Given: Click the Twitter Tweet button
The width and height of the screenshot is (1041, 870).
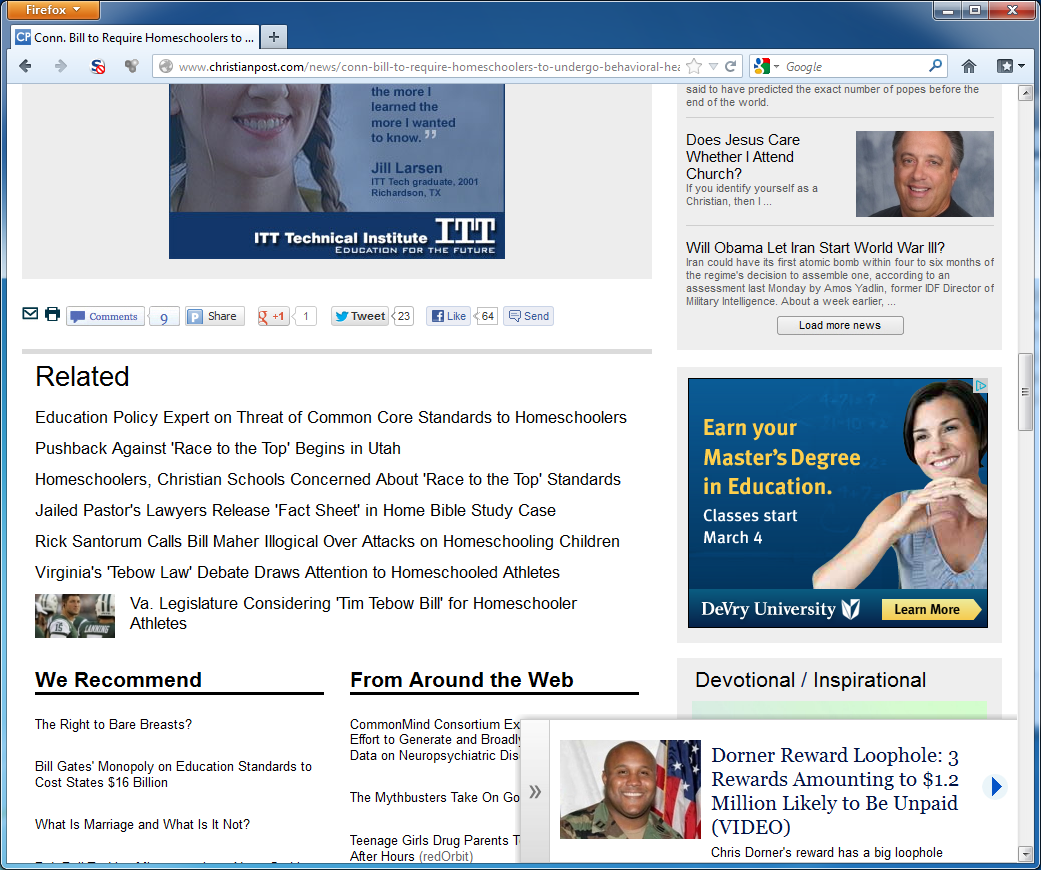Looking at the screenshot, I should tap(359, 316).
